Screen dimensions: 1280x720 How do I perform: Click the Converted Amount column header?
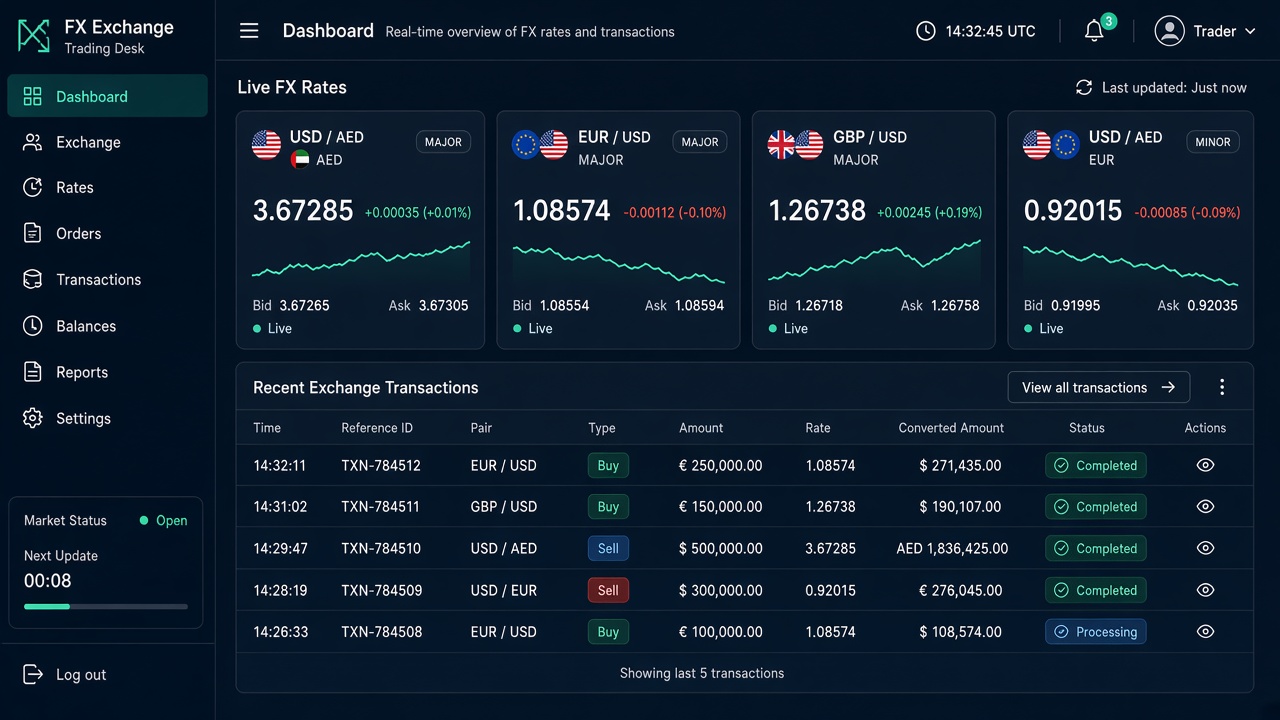[951, 428]
